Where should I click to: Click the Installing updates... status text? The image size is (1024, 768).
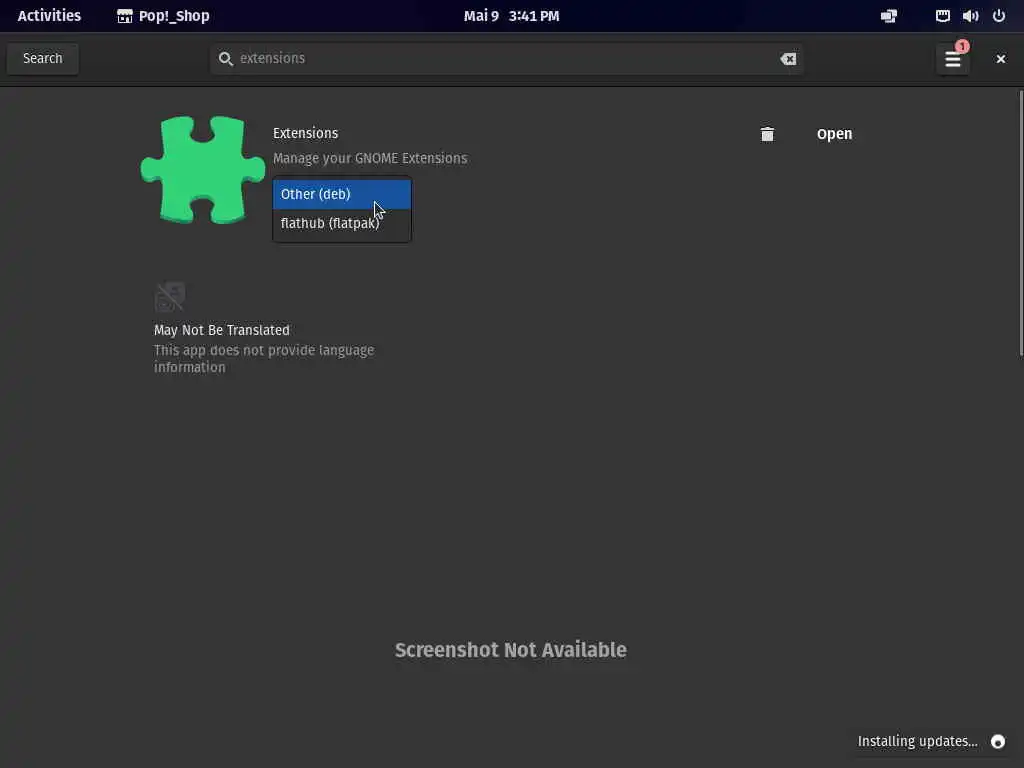[918, 741]
